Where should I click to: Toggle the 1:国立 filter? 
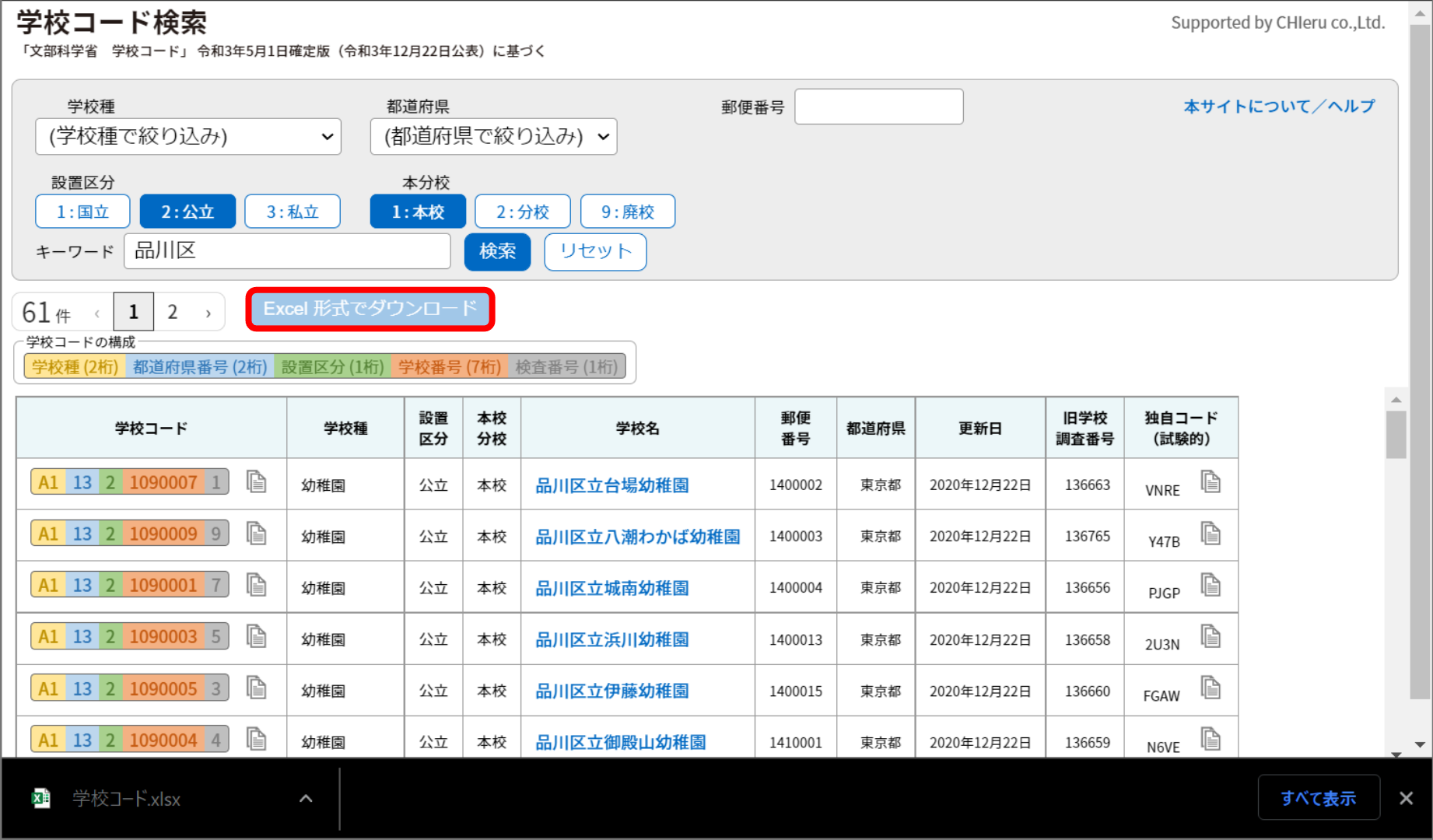[82, 212]
